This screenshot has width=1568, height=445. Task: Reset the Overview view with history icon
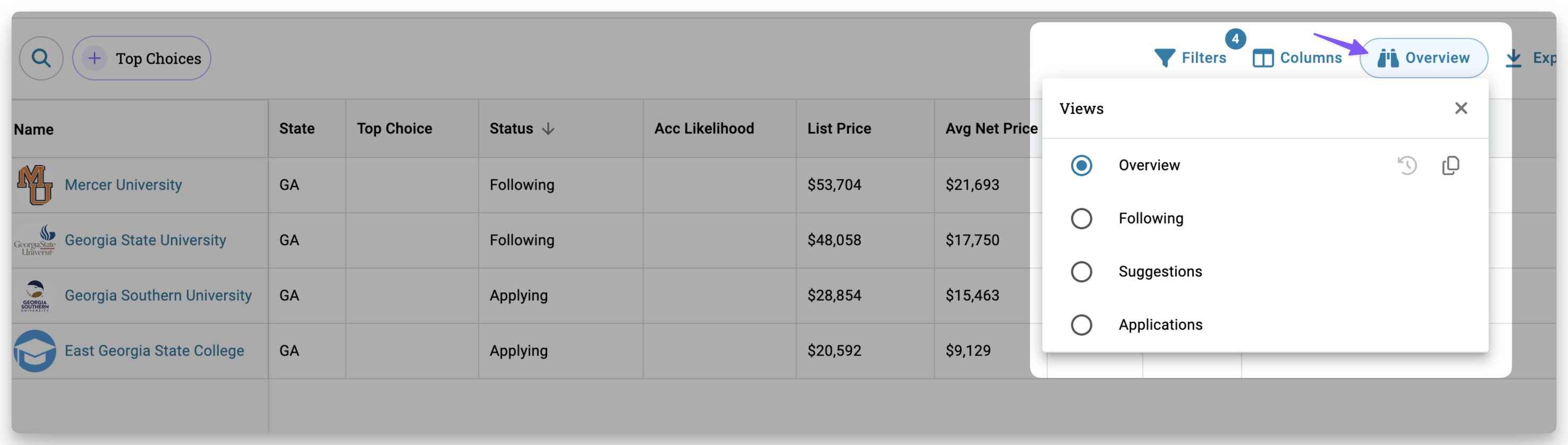(x=1406, y=165)
